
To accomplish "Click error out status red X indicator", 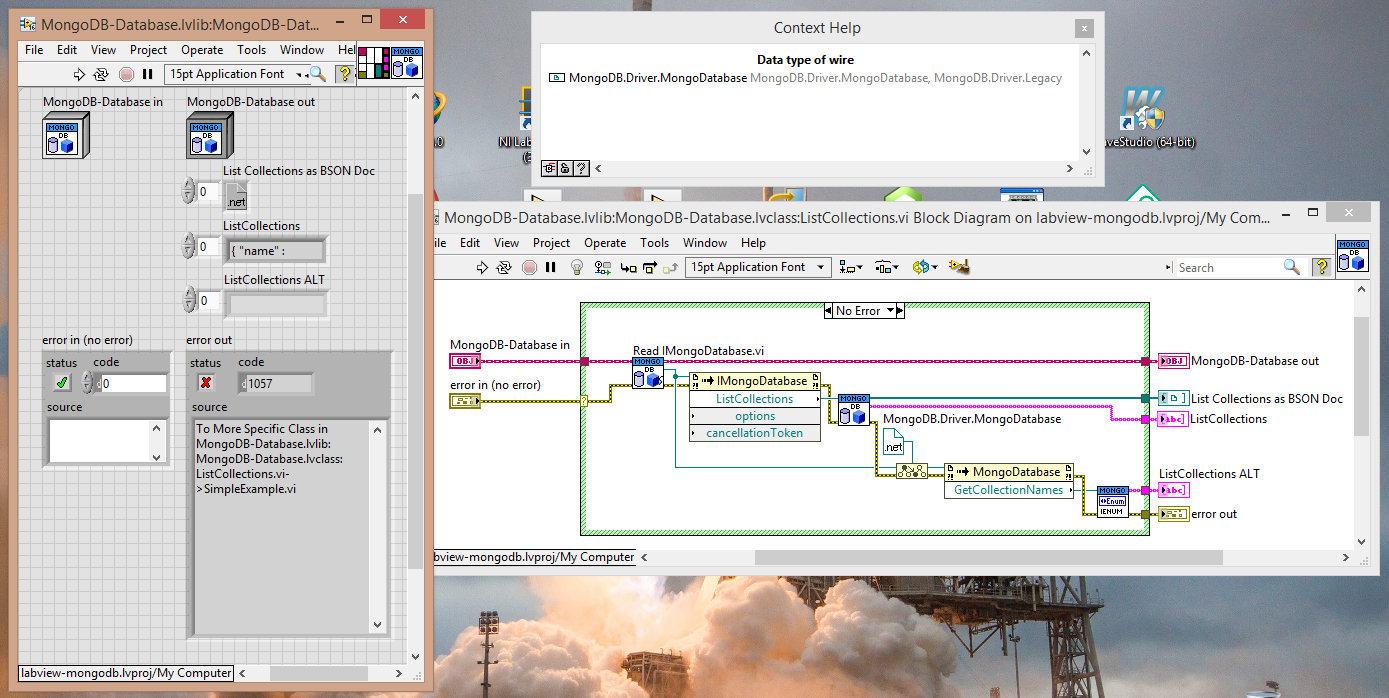I will click(x=206, y=382).
